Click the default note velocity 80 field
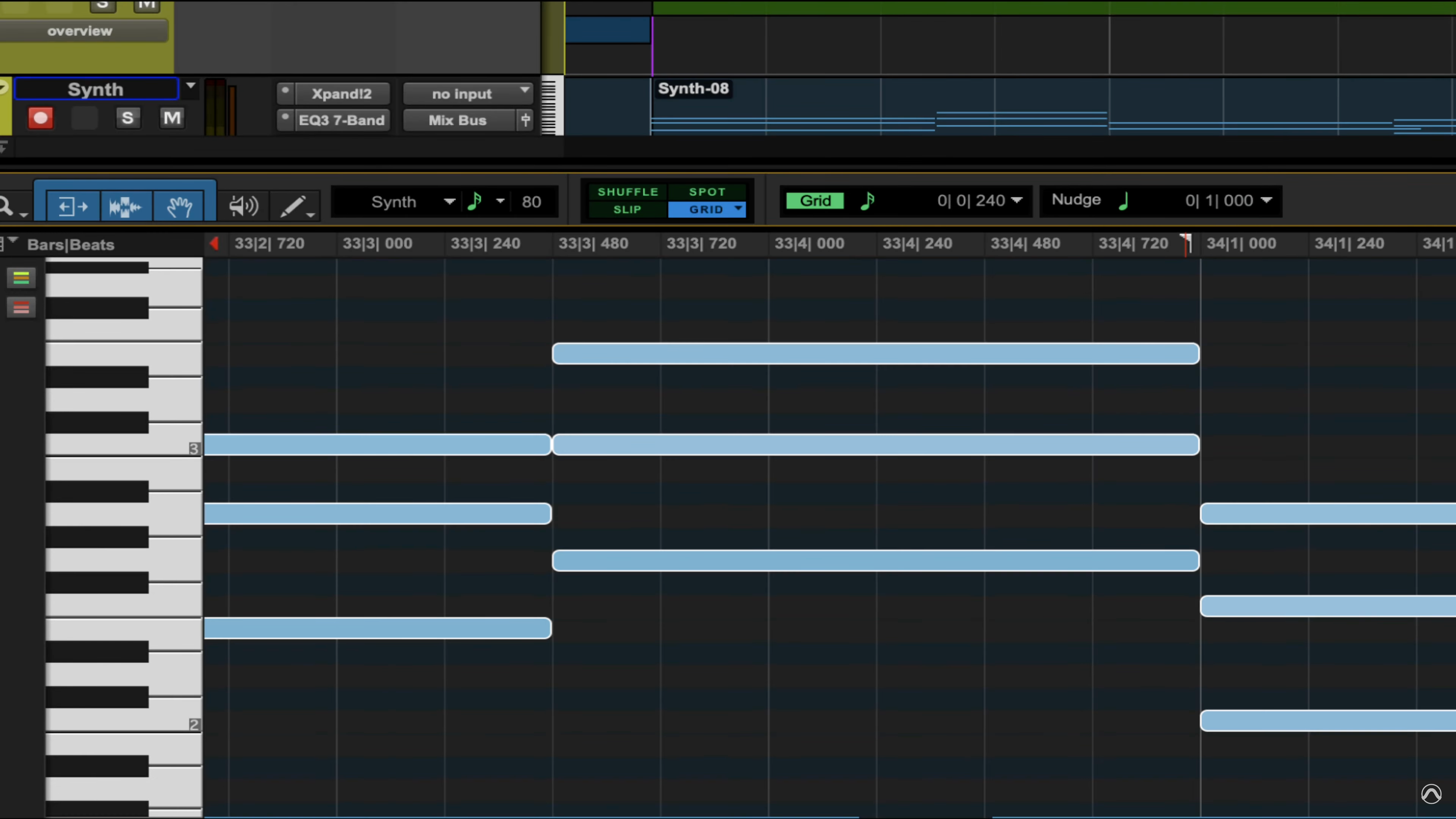1456x819 pixels. (531, 202)
